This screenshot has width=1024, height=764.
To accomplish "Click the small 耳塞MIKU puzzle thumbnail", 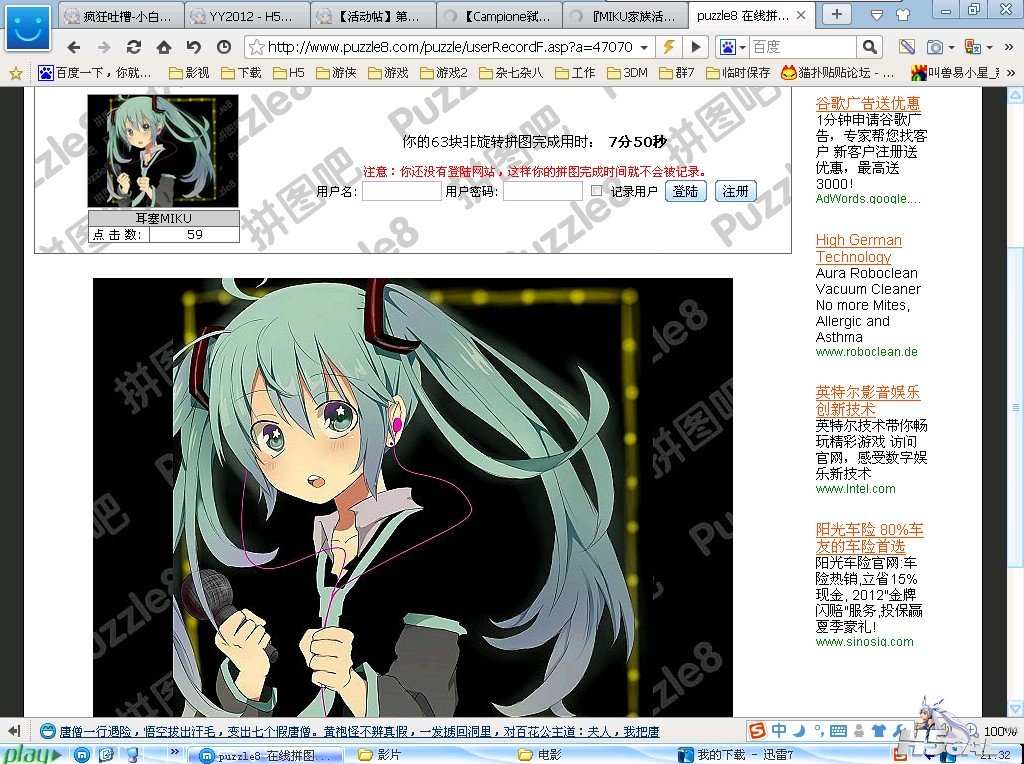I will click(163, 151).
